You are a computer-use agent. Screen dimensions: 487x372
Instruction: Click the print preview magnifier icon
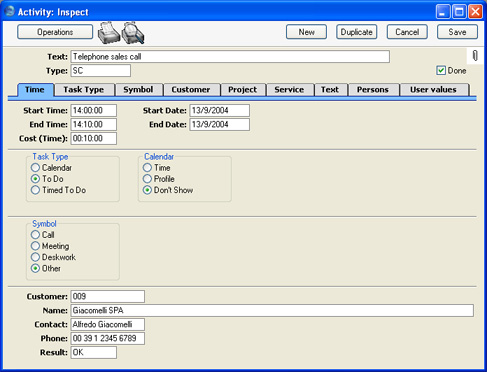[x=133, y=33]
